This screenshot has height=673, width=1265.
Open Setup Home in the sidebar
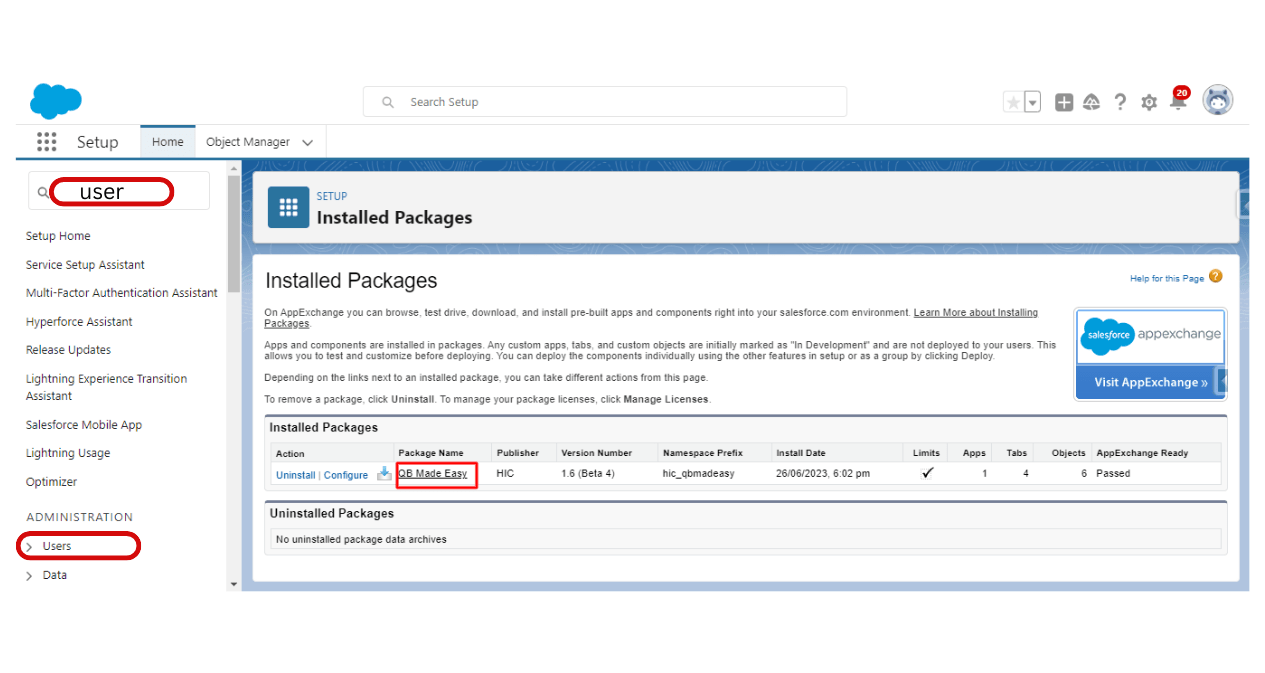click(x=58, y=236)
